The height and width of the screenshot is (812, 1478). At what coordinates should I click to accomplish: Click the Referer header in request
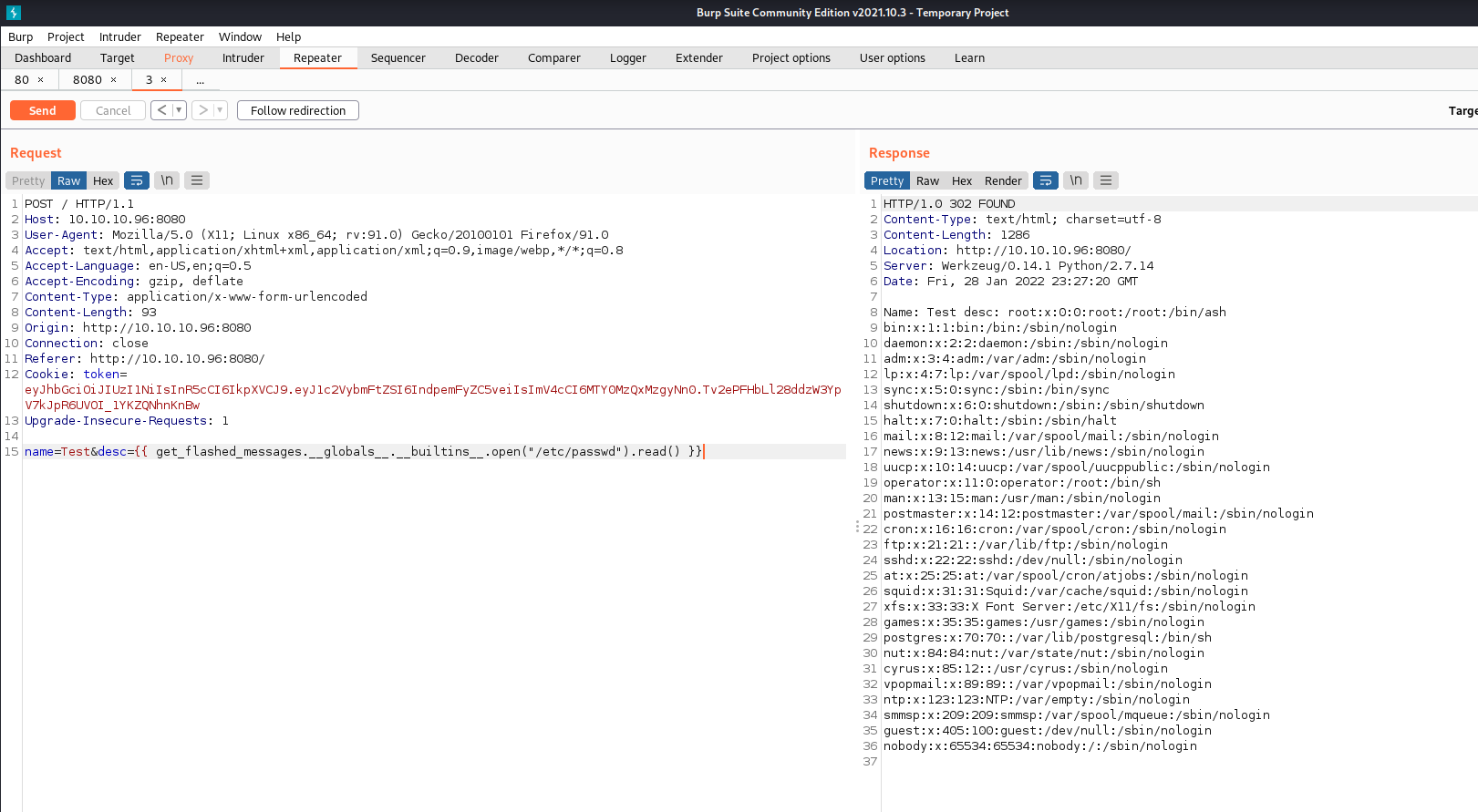pos(145,358)
